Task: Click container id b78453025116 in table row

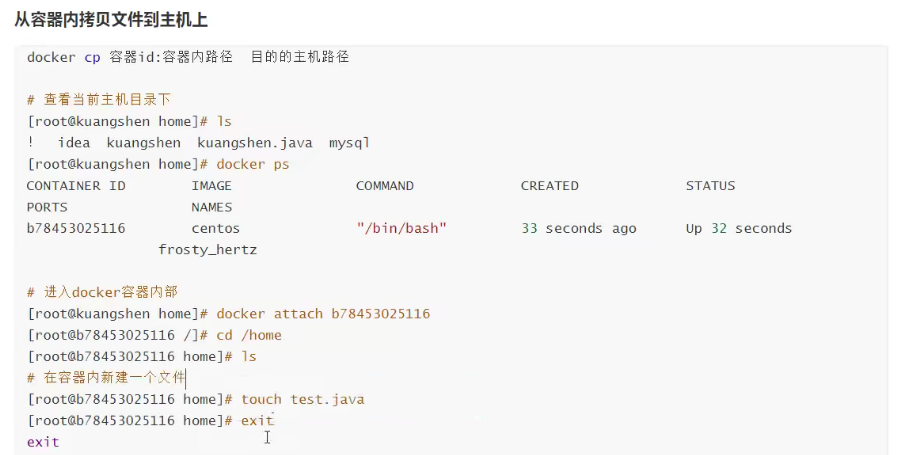Action: point(76,229)
